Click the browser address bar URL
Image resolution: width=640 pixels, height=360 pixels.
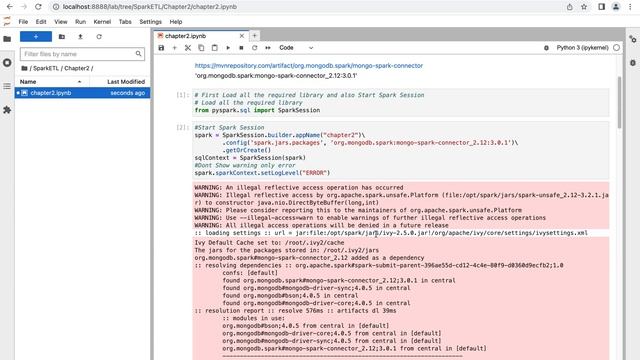pos(150,7)
